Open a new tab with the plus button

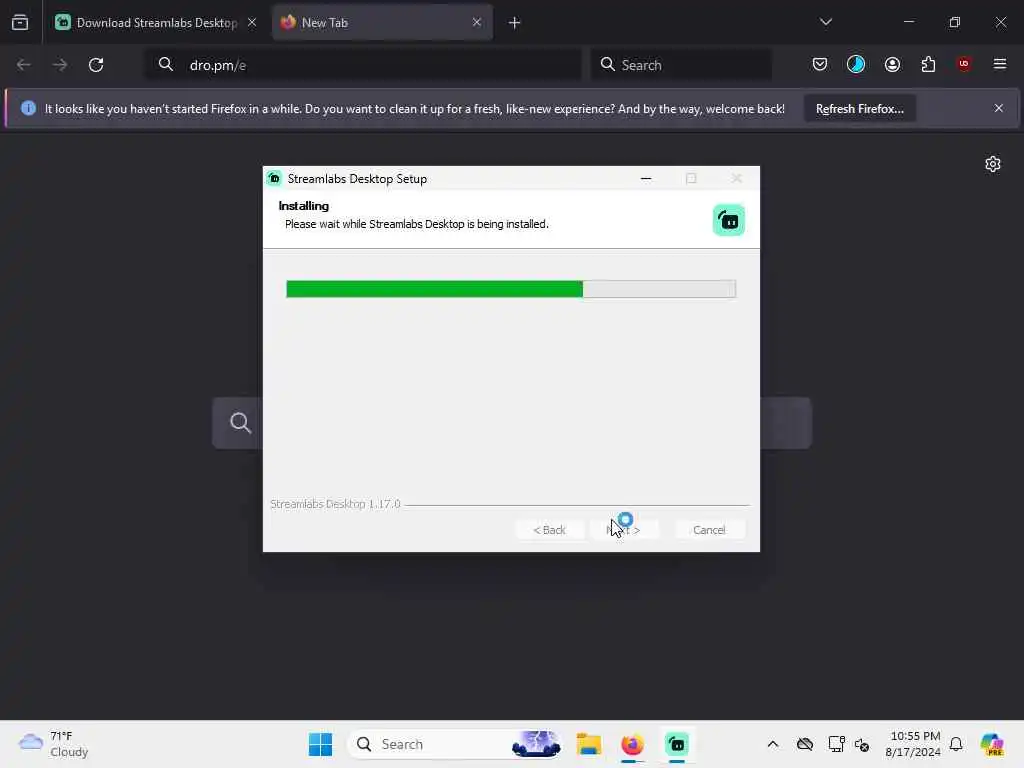pos(515,23)
